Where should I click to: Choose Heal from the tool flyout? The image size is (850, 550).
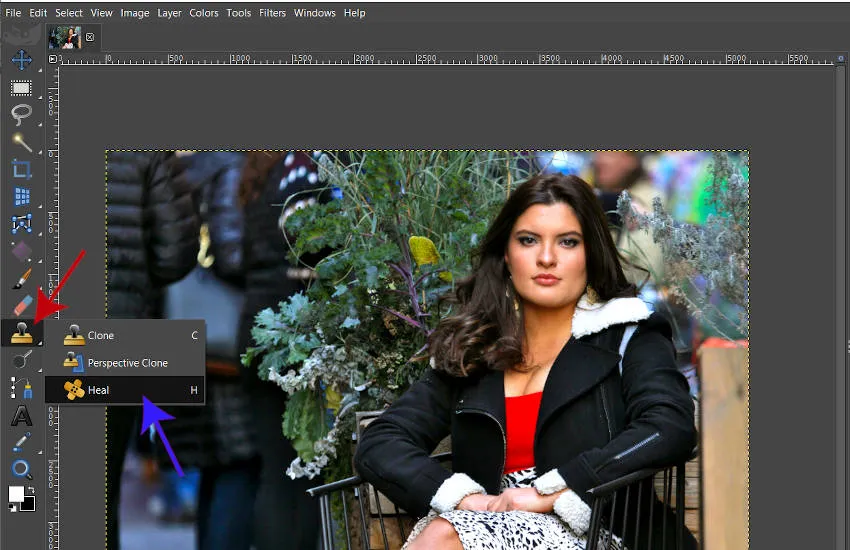point(98,390)
